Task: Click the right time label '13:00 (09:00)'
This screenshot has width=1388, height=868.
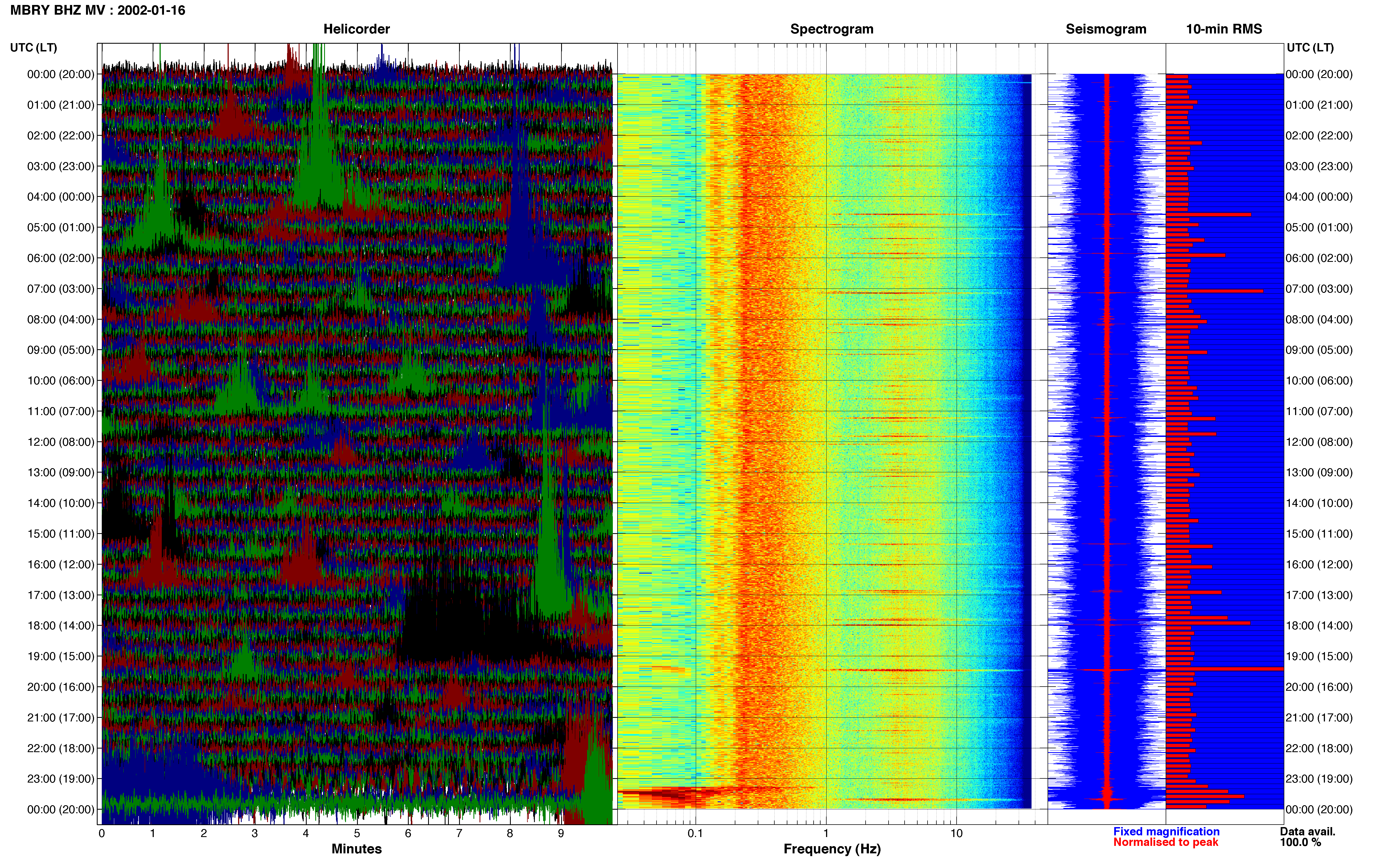Action: (1319, 473)
